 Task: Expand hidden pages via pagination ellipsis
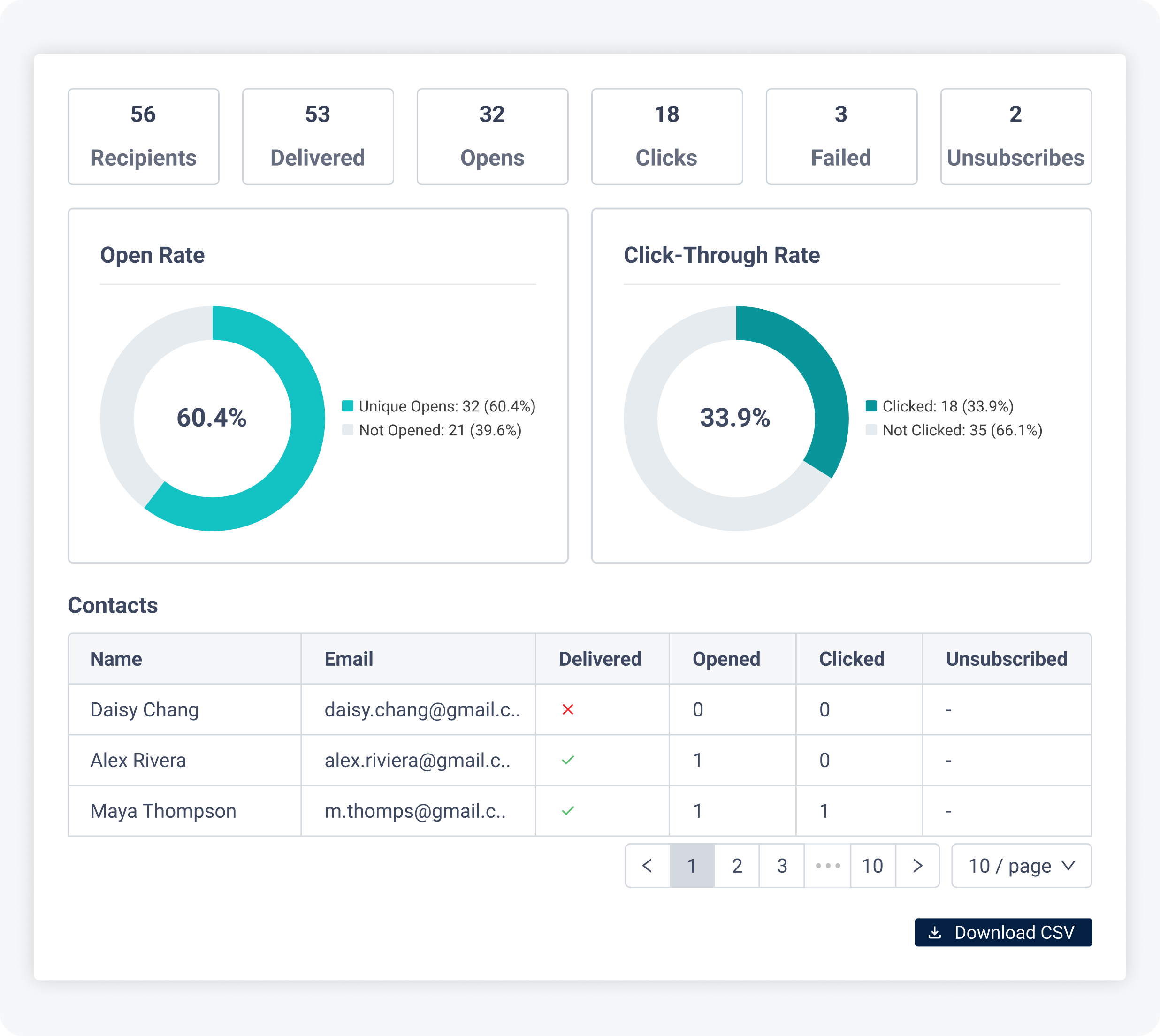point(827,866)
